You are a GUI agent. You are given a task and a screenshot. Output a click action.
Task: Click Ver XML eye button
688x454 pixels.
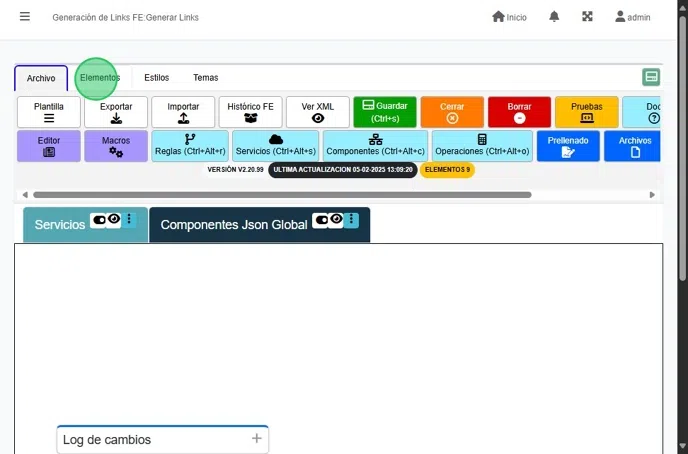click(318, 112)
